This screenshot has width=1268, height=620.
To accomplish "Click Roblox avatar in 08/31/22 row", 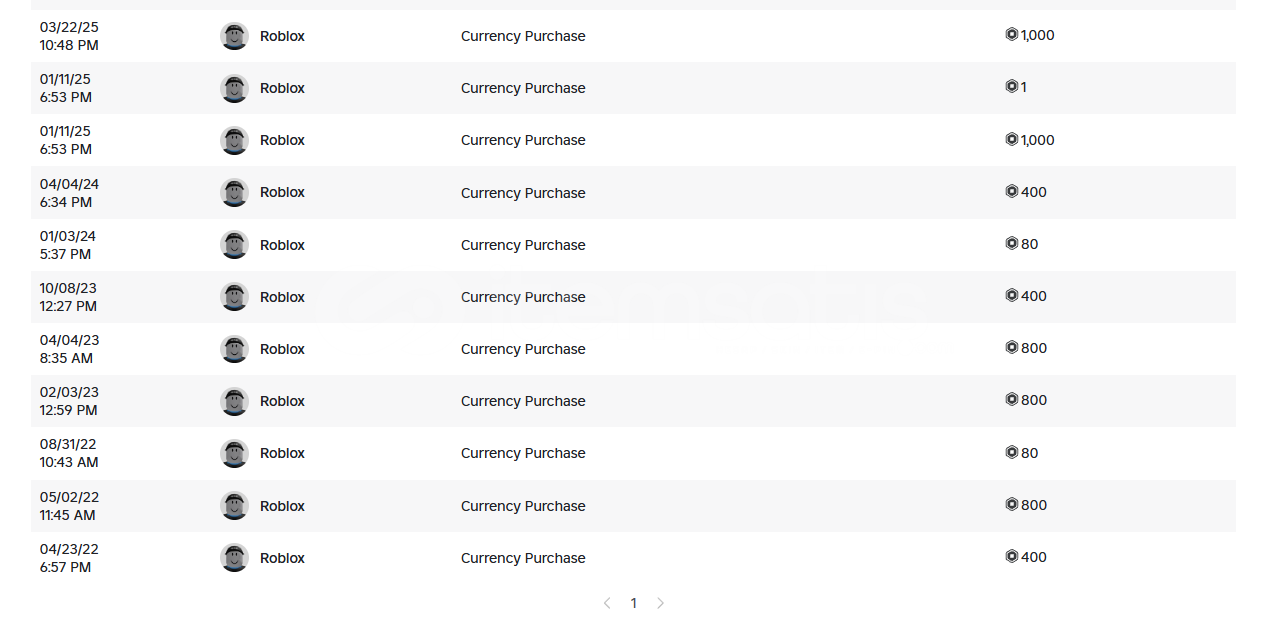I will pos(234,453).
